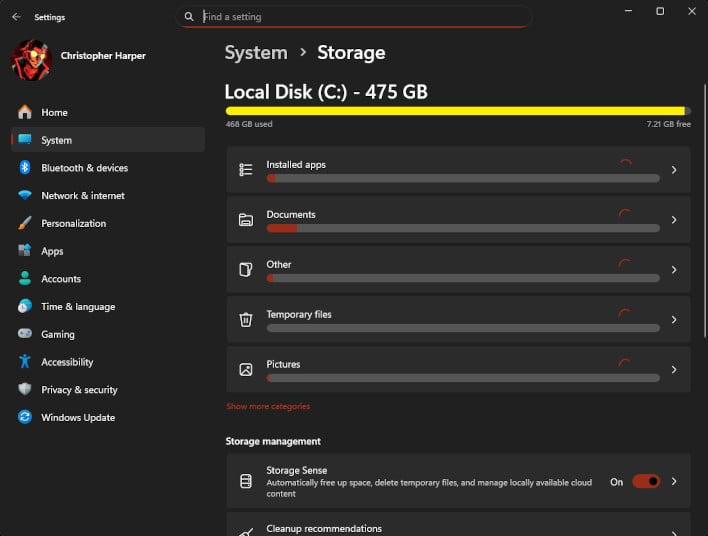This screenshot has width=708, height=536.
Task: Expand the Other category chevron
Action: 674,270
